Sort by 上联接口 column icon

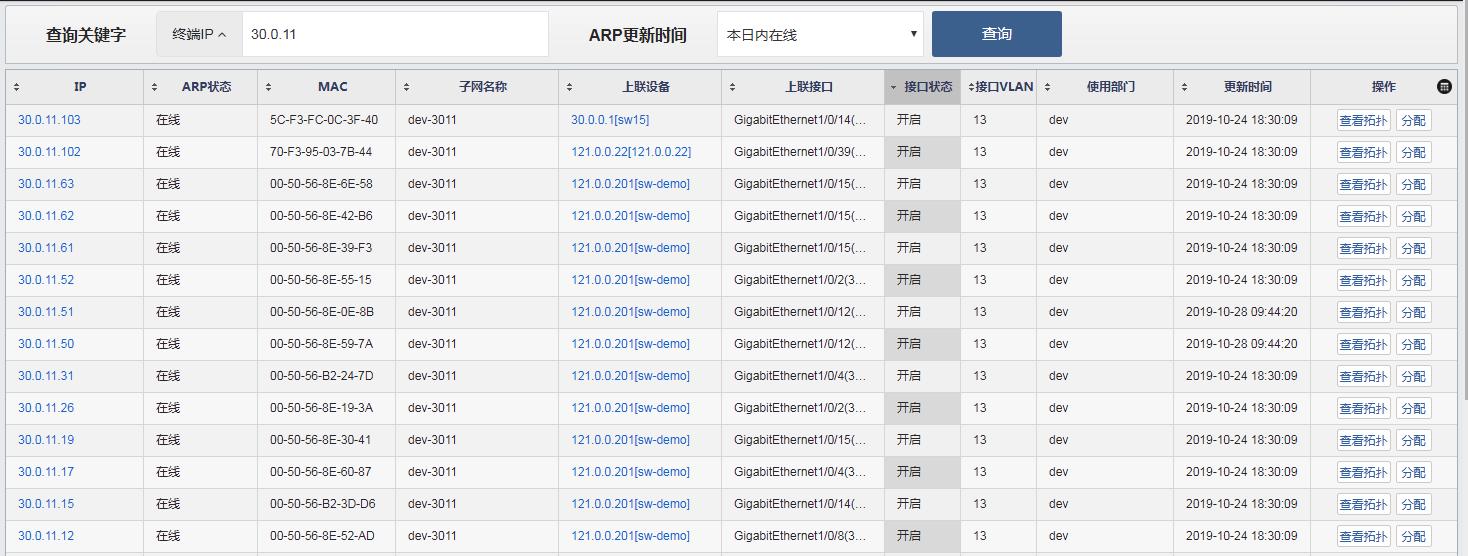733,87
